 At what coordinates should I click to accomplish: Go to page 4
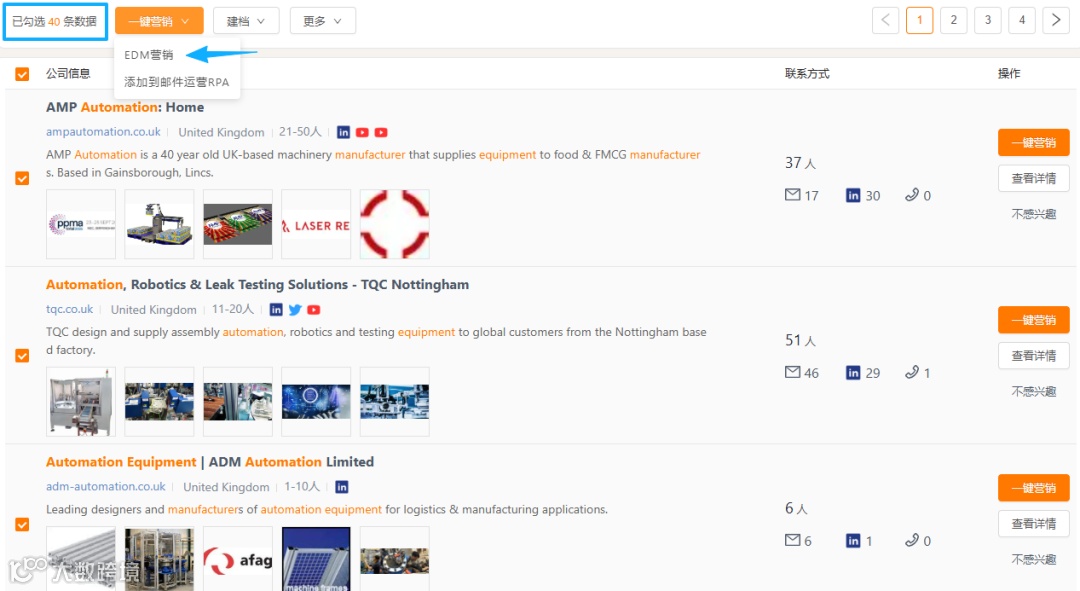tap(1021, 20)
